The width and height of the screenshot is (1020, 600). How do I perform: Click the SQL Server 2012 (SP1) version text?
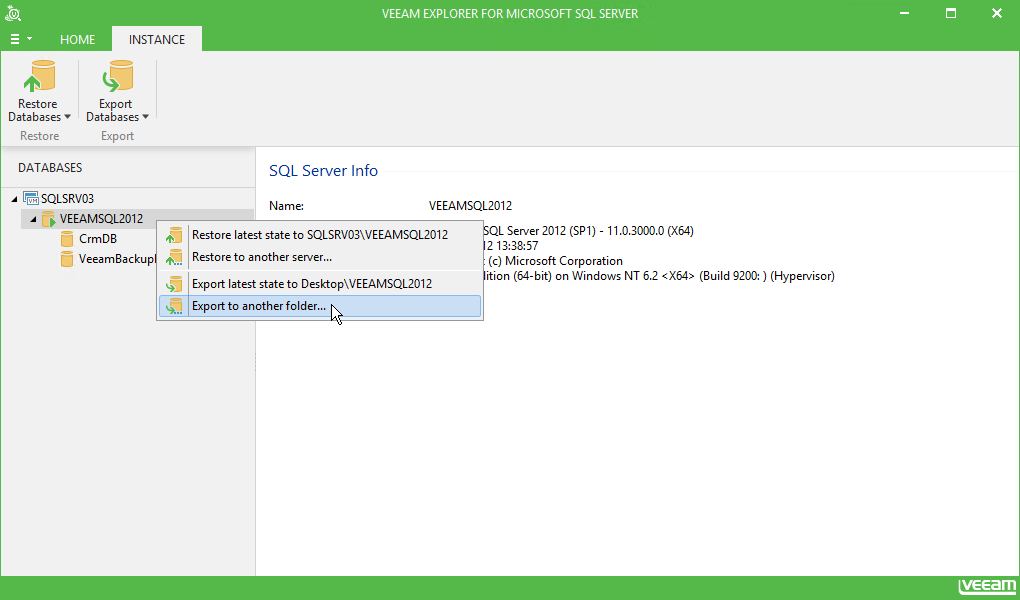pyautogui.click(x=588, y=231)
